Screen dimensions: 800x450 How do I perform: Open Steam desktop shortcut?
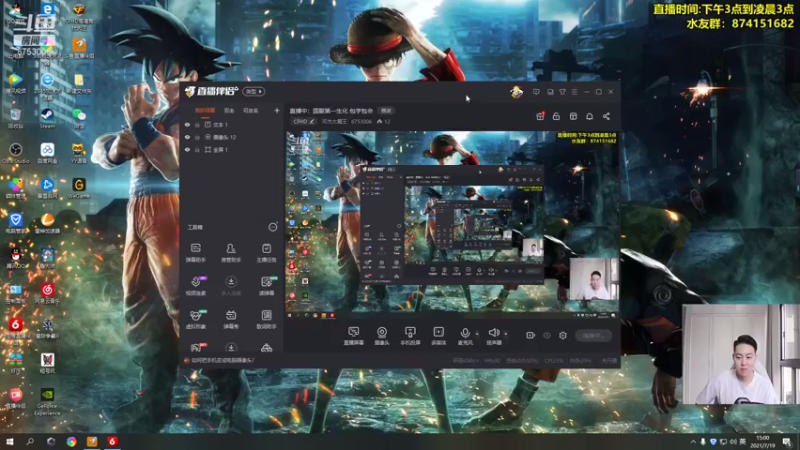(47, 118)
